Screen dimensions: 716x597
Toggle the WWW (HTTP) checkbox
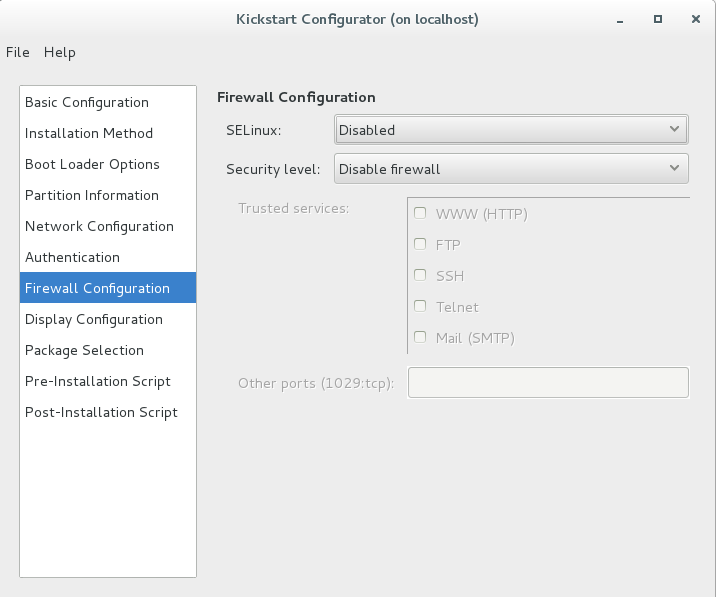click(x=420, y=213)
